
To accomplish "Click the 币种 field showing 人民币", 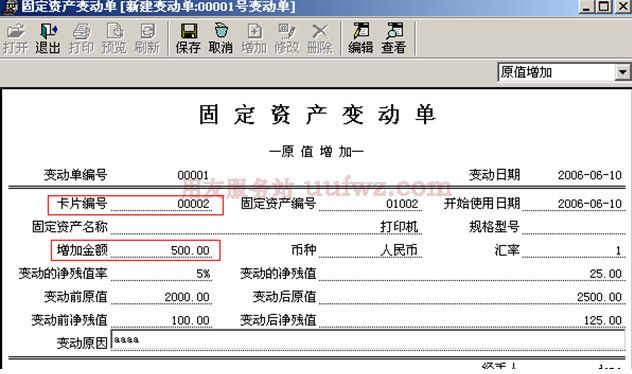I will (370, 250).
